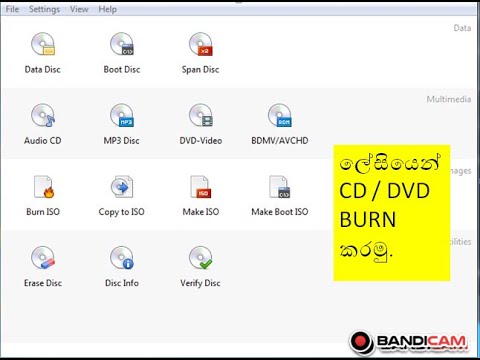
Task: Start an Audio CD project
Action: pos(43,115)
